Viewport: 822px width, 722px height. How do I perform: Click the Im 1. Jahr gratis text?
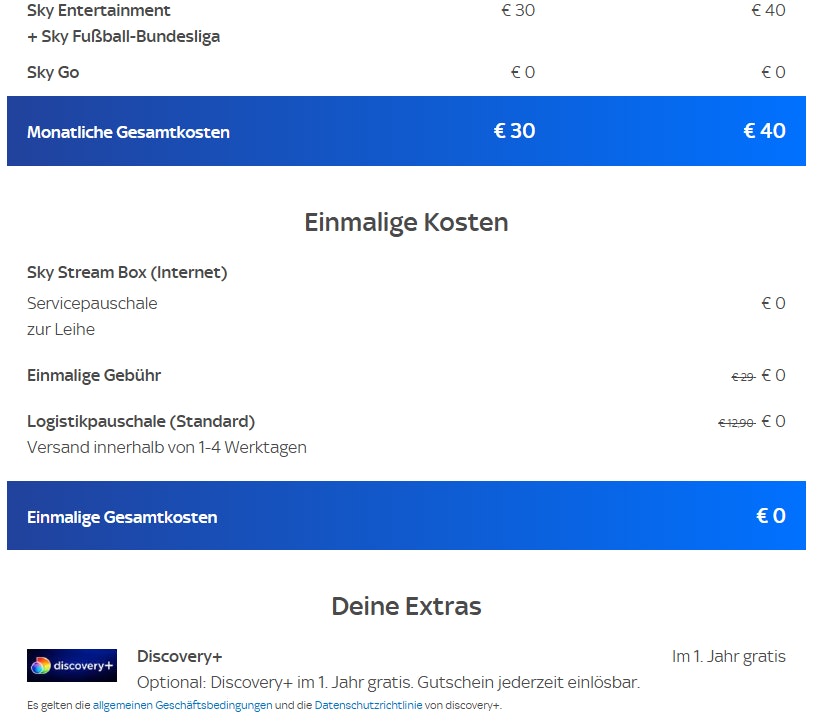728,657
